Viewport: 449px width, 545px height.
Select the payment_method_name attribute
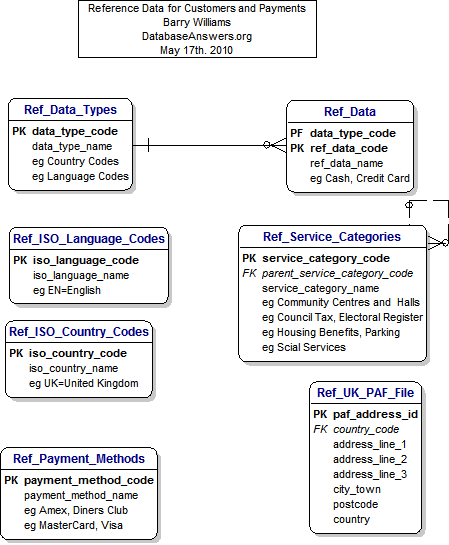coord(81,495)
